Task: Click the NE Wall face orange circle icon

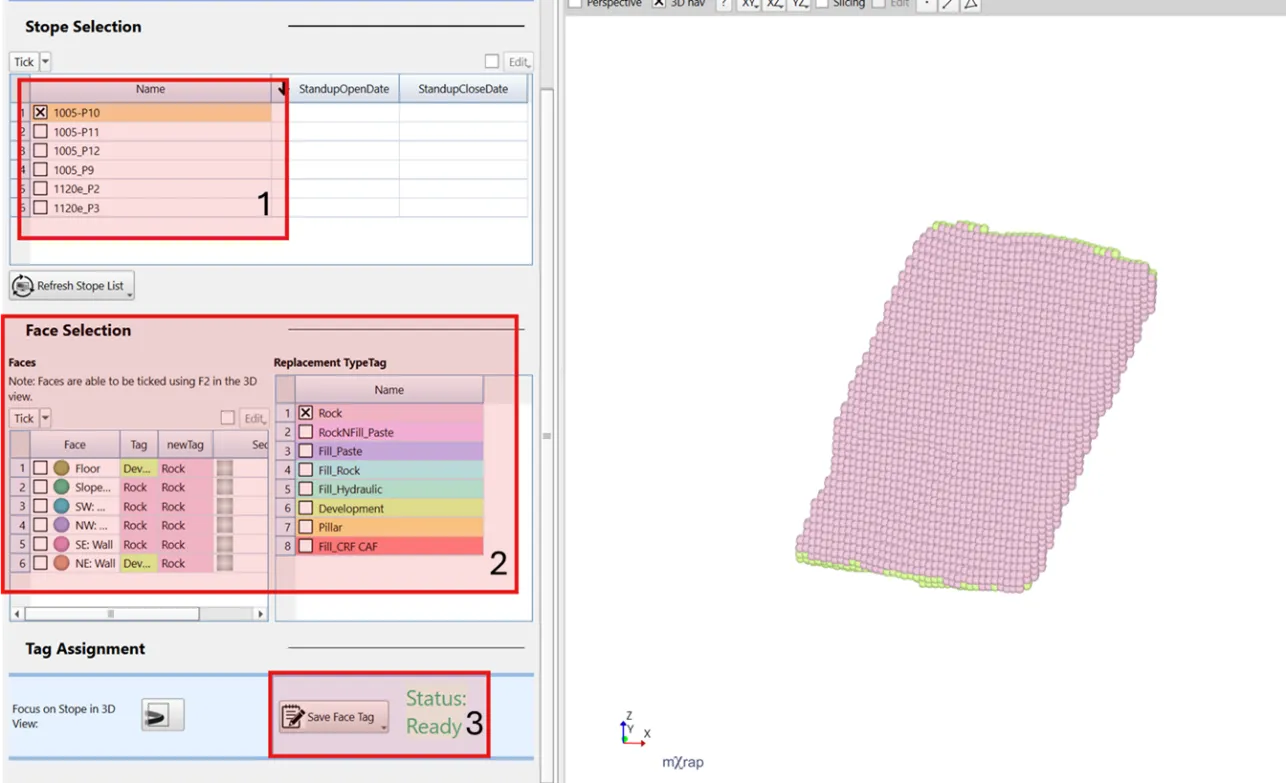Action: click(61, 563)
